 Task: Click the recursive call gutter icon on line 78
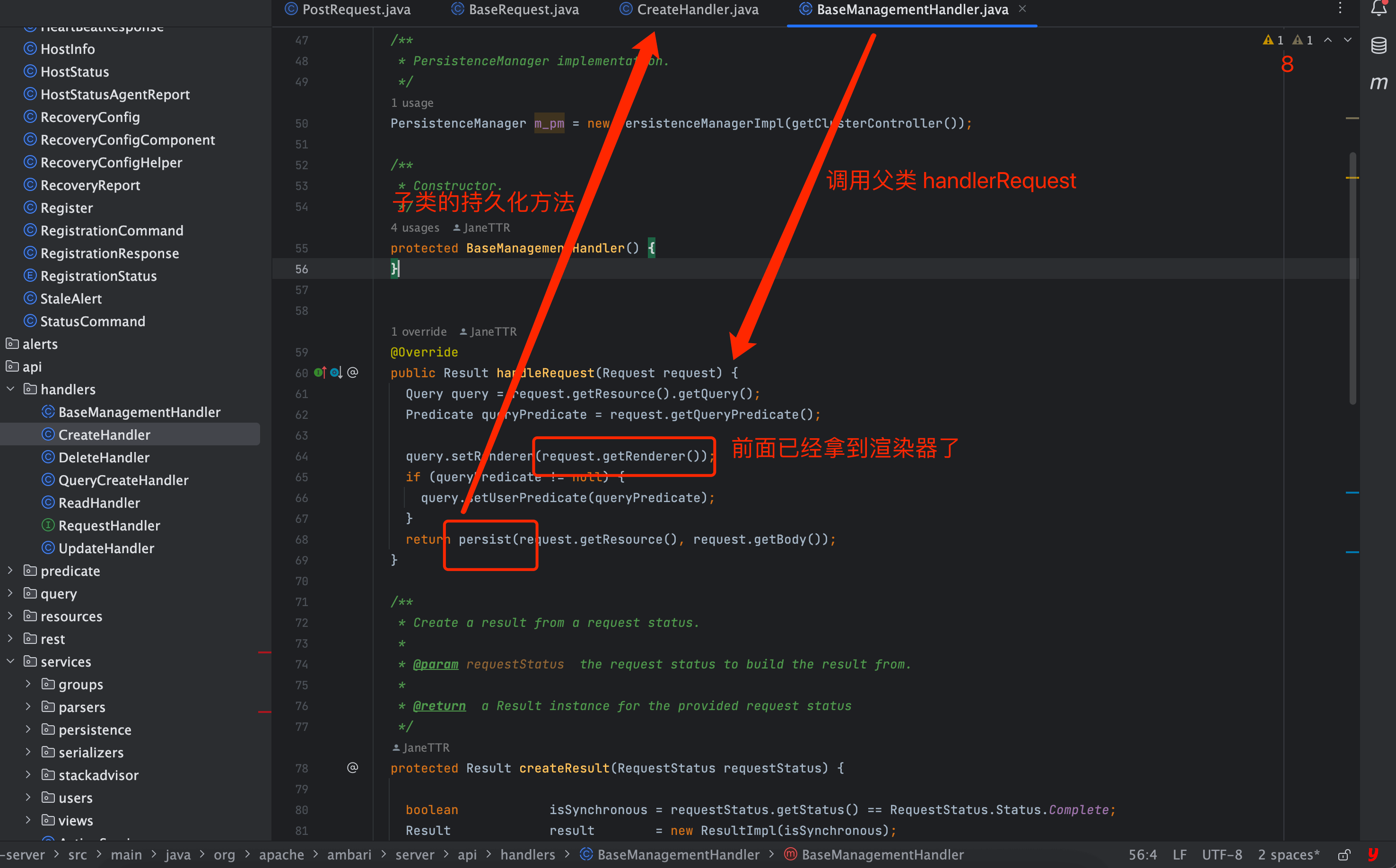point(353,768)
